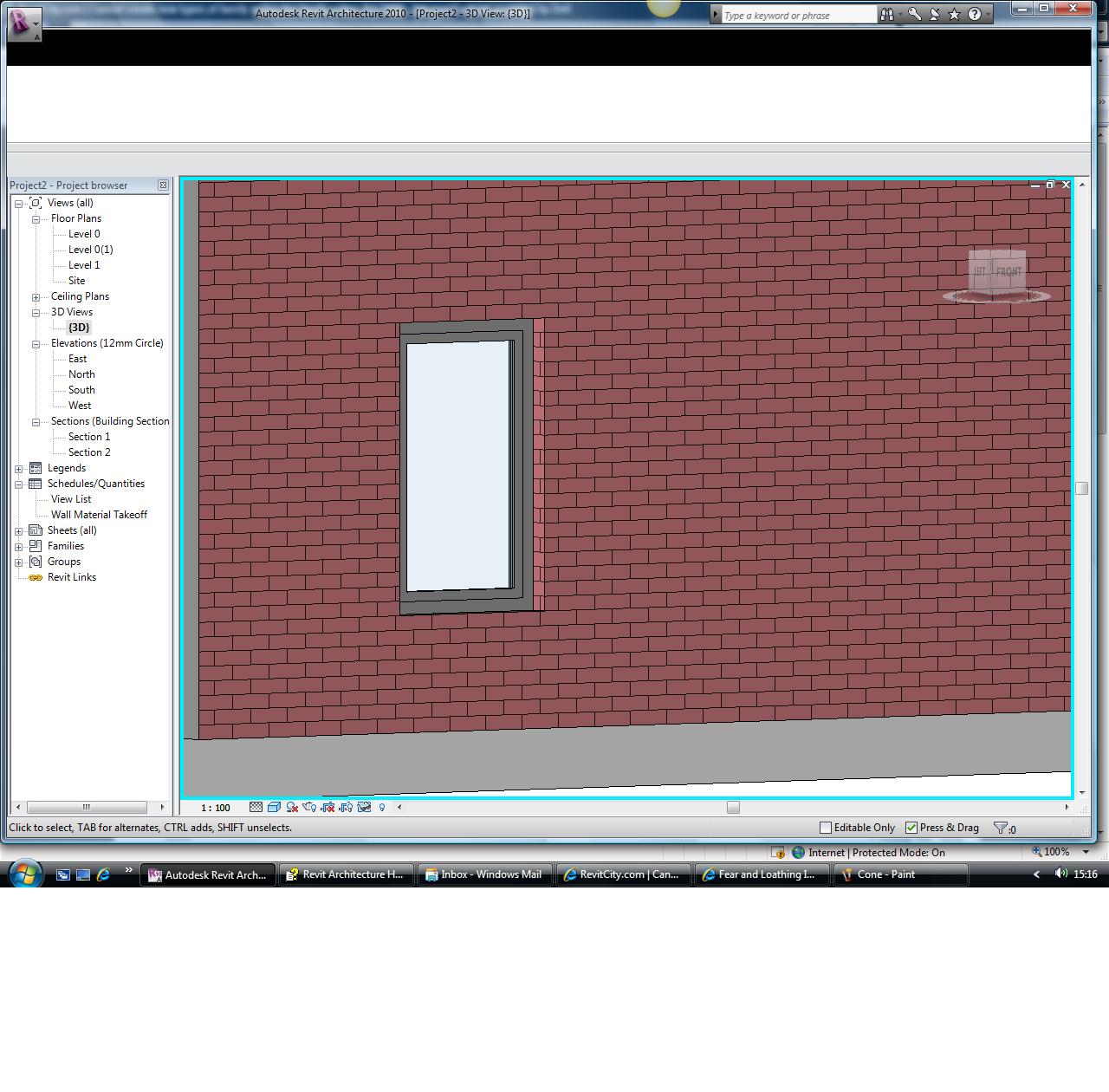This screenshot has height=1092, width=1109.
Task: Expand the Sheets (all) node
Action: click(x=18, y=531)
